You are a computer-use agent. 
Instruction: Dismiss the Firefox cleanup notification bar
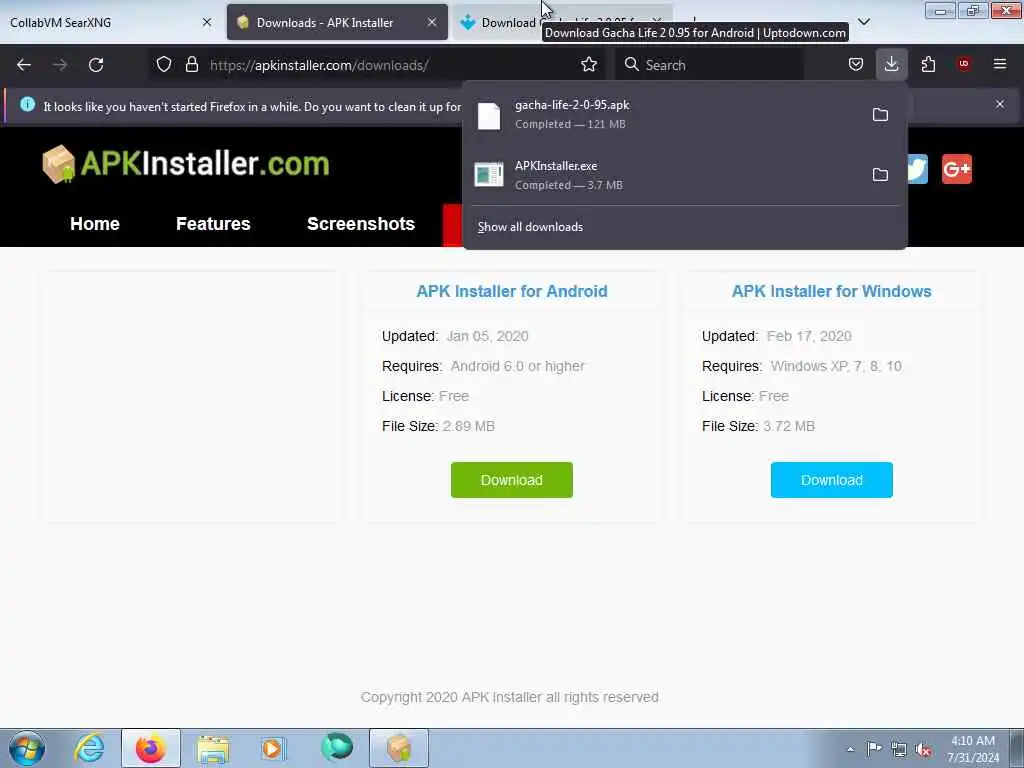(x=999, y=104)
